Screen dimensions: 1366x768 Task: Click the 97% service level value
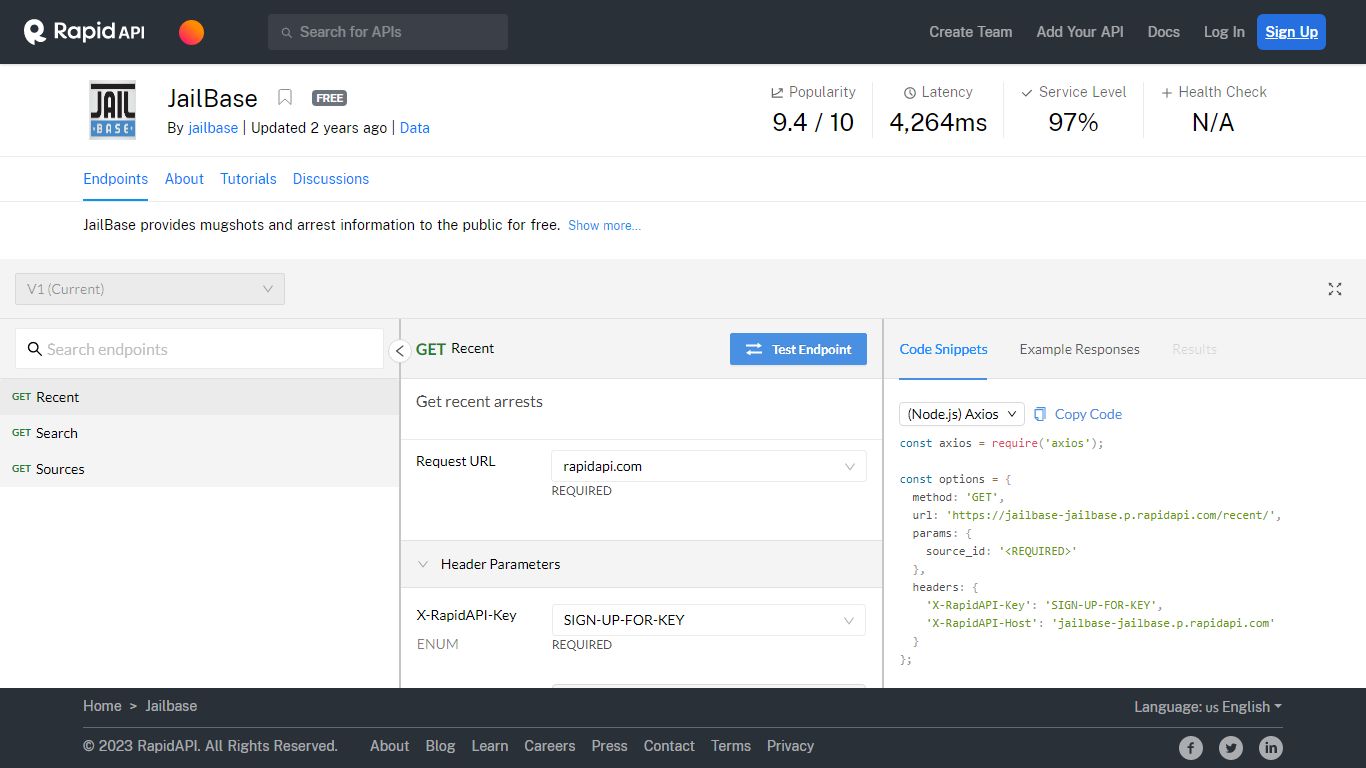tap(1073, 123)
